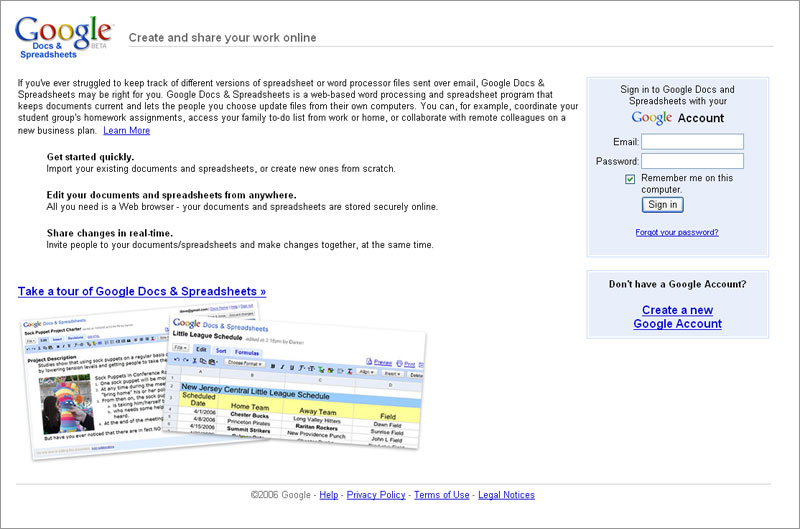Open the Help link in footer

click(x=329, y=495)
